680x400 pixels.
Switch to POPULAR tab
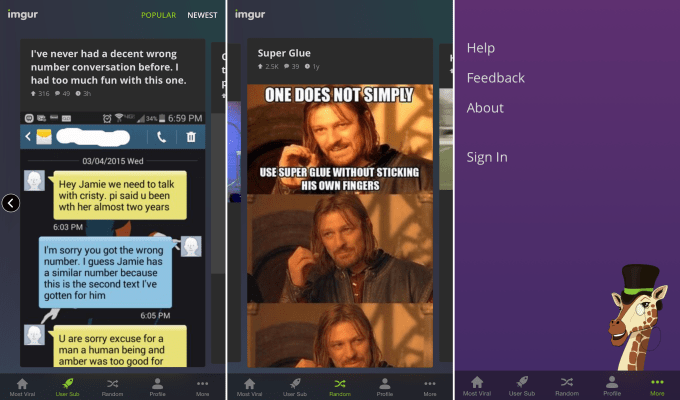pyautogui.click(x=158, y=15)
